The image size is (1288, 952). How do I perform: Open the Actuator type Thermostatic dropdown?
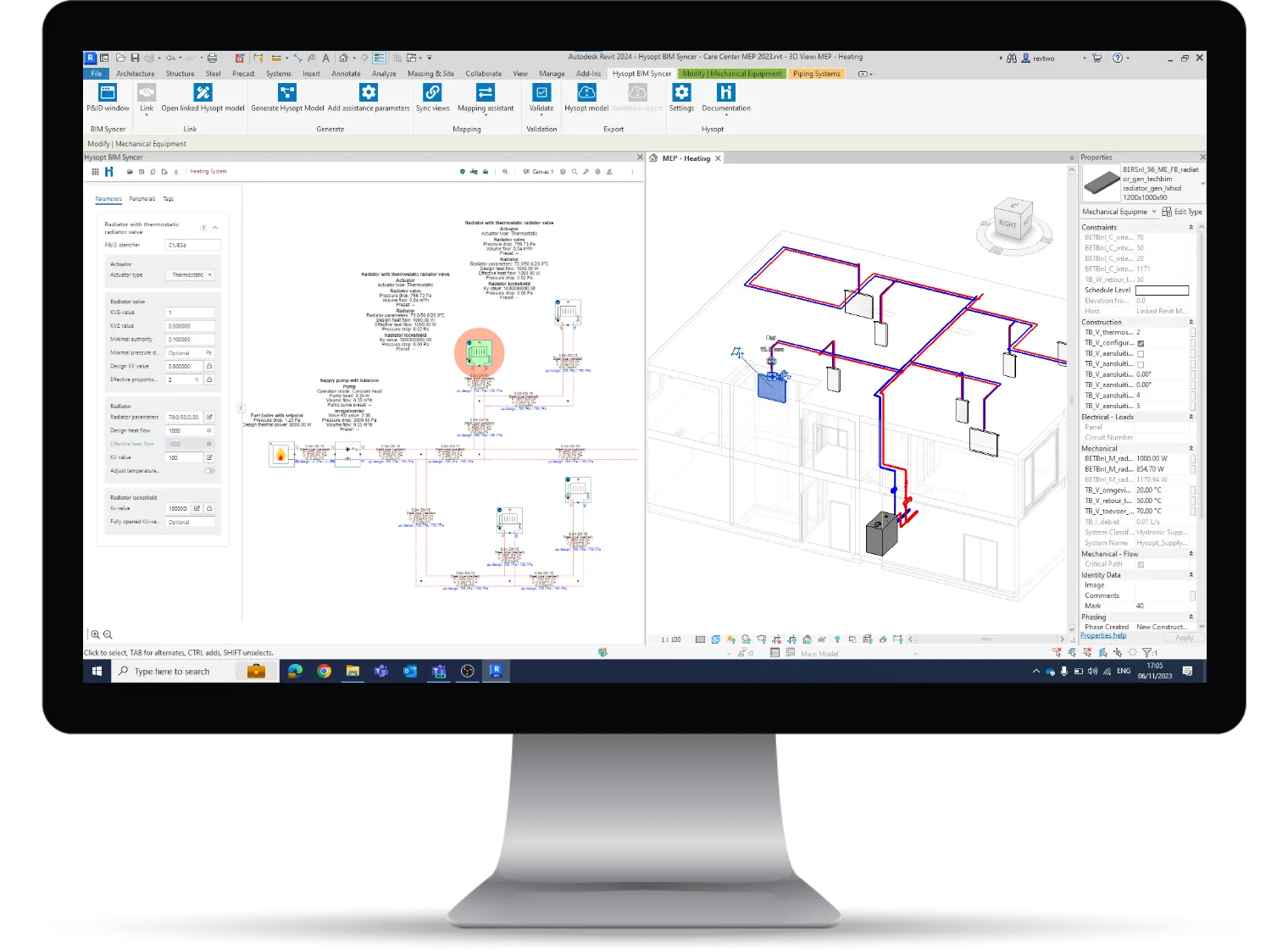(191, 274)
